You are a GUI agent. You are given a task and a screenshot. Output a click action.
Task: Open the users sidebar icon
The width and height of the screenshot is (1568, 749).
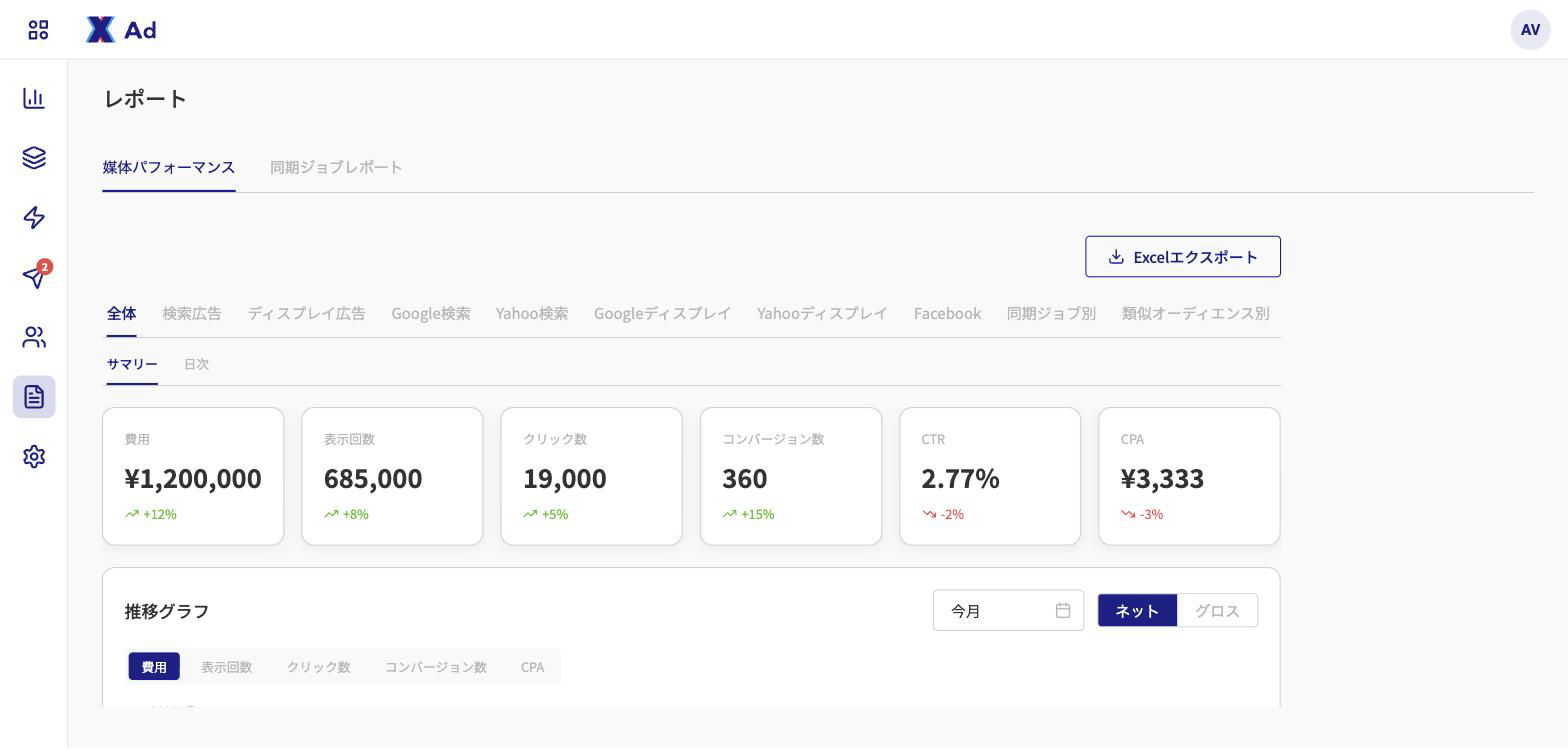pos(34,337)
